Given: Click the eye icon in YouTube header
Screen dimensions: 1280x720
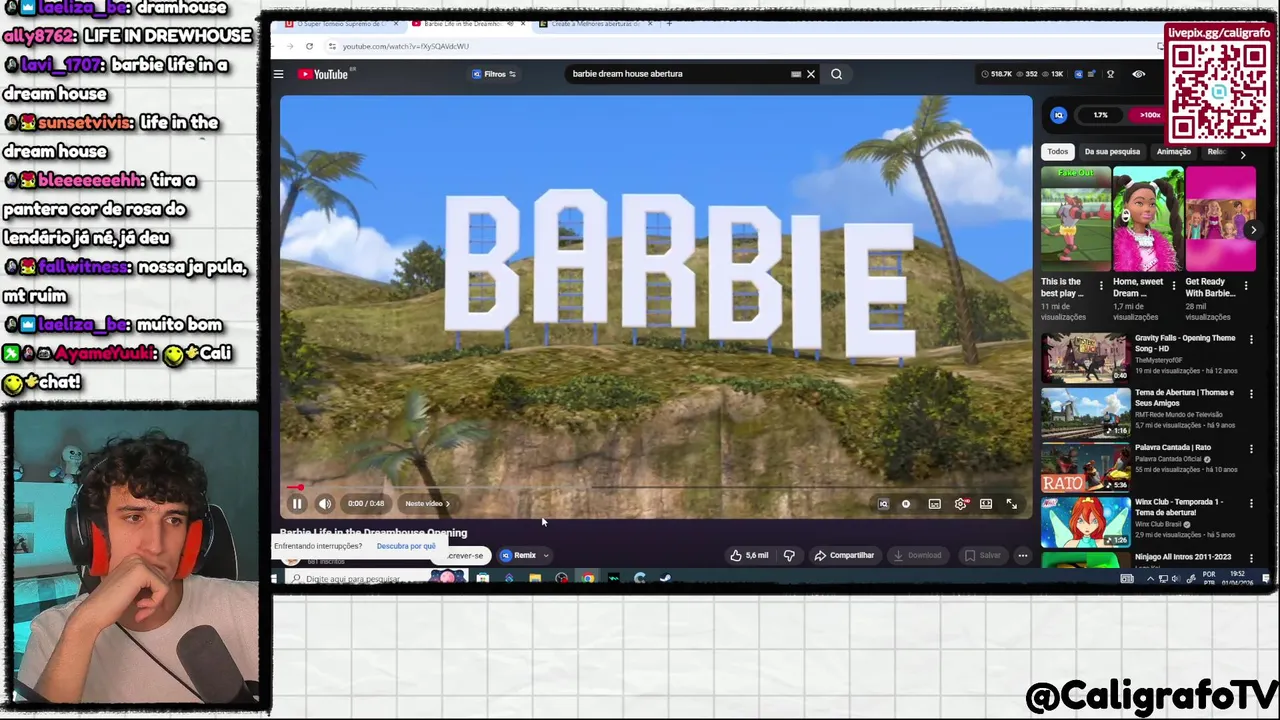Looking at the screenshot, I should coord(1139,74).
